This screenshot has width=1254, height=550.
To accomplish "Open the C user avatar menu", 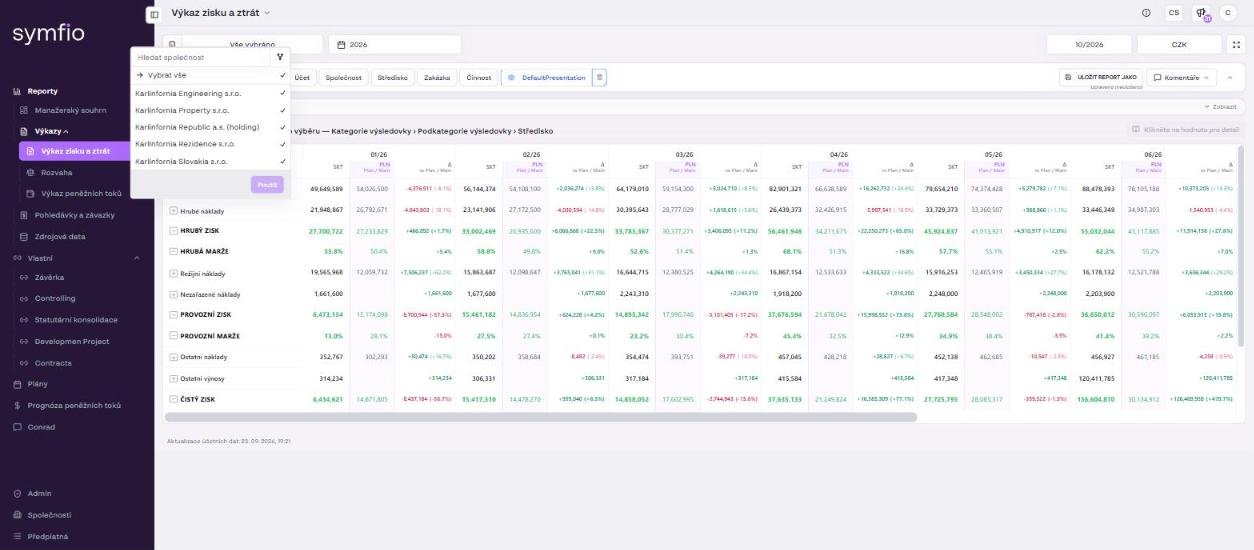I will click(x=1227, y=13).
